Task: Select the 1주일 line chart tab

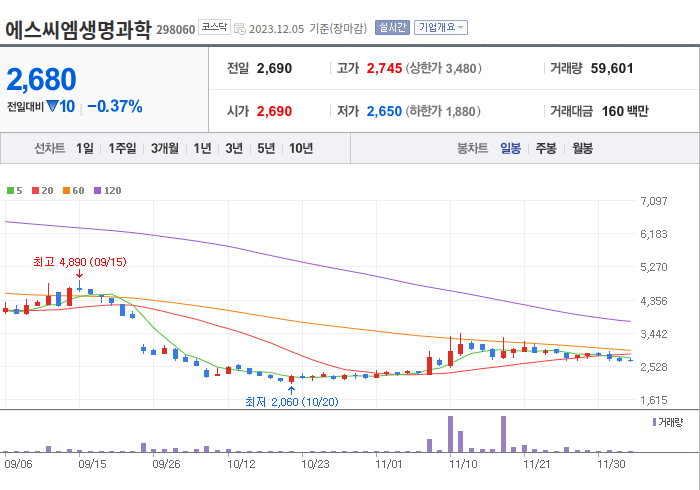Action: 122,148
